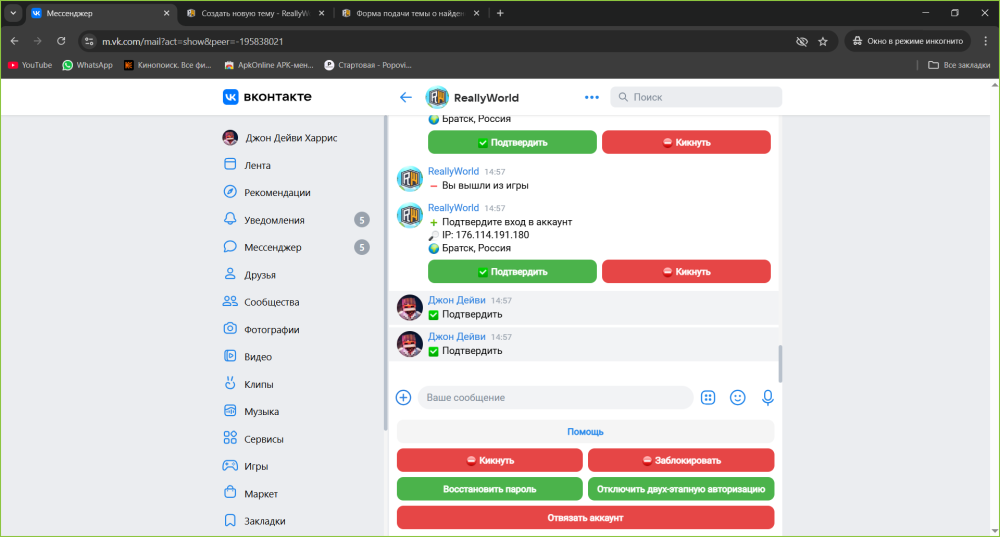The height and width of the screenshot is (537, 1000).
Task: Click the topmost green Подтвердить button
Action: (512, 142)
